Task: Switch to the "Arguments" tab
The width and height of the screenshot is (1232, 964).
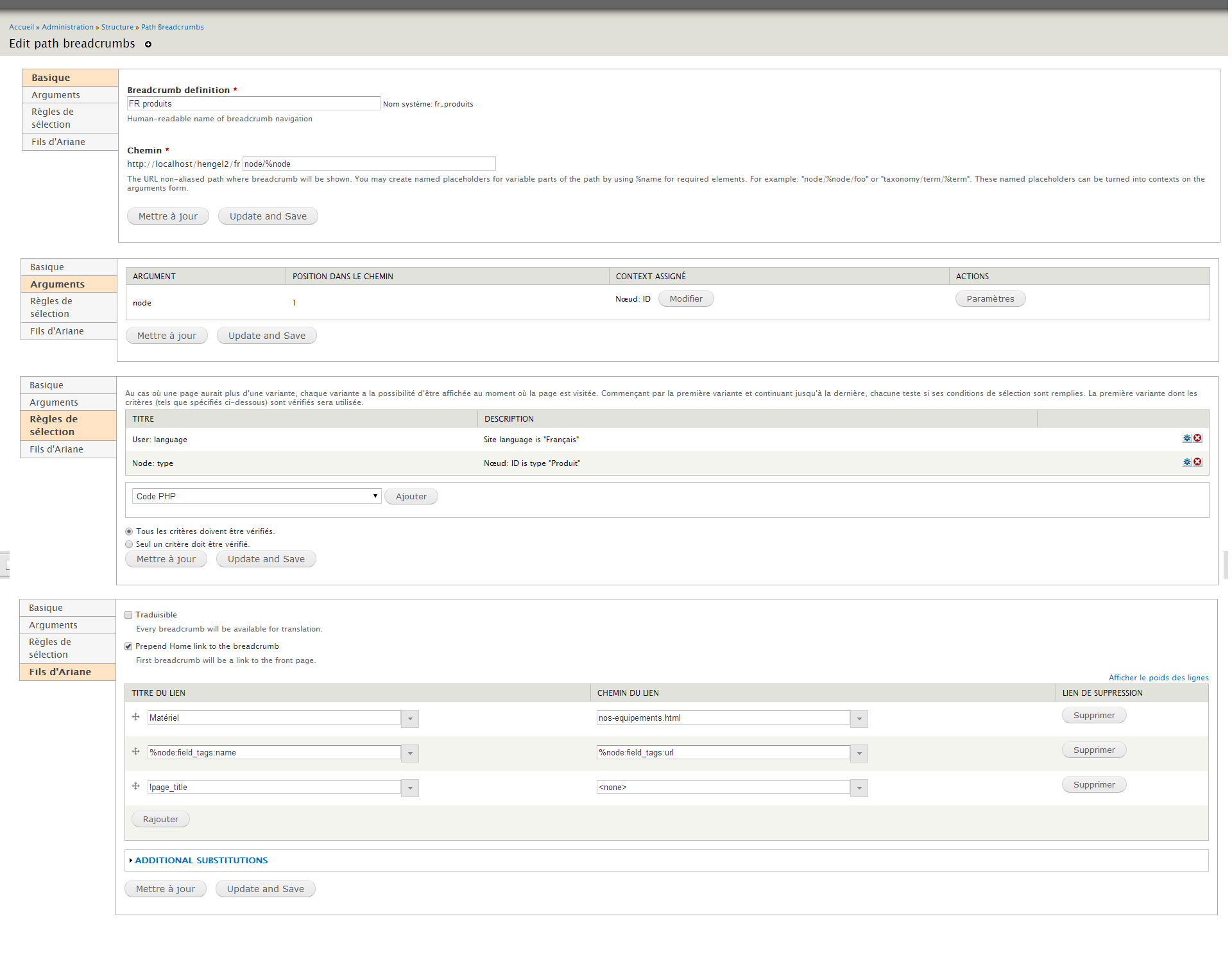Action: tap(56, 94)
